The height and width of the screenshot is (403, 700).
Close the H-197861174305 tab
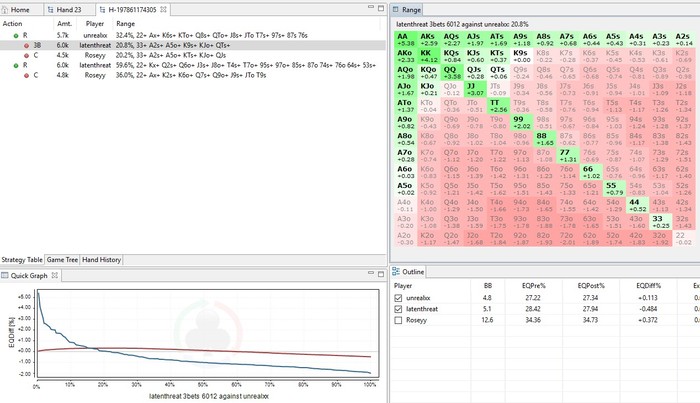point(163,9)
